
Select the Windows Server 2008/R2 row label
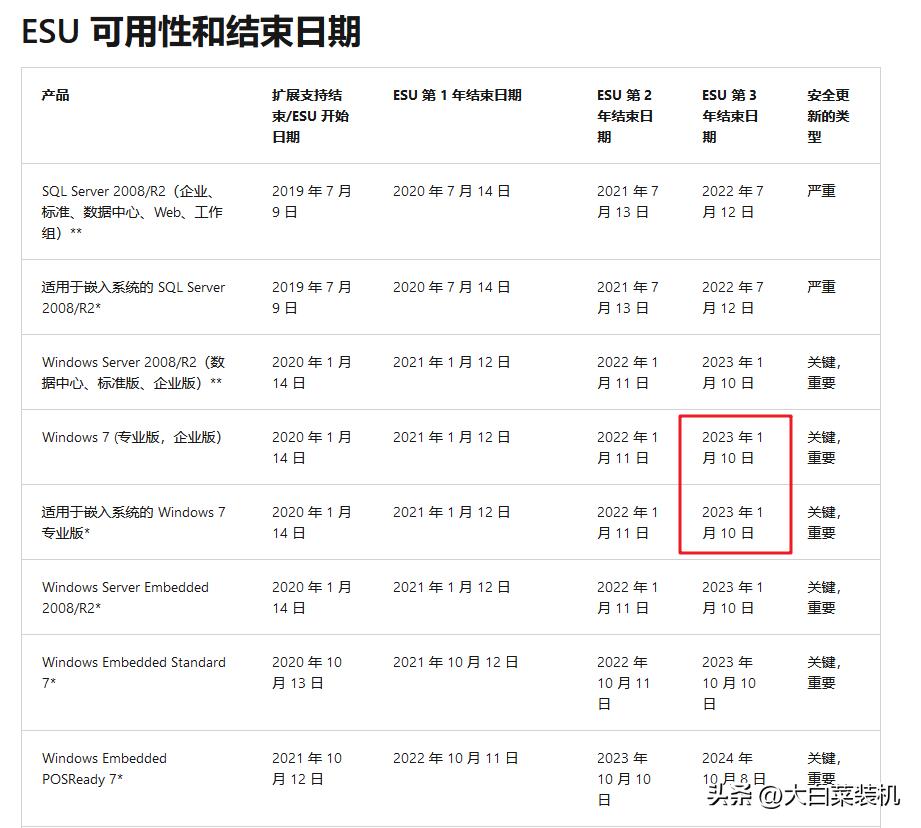[135, 373]
